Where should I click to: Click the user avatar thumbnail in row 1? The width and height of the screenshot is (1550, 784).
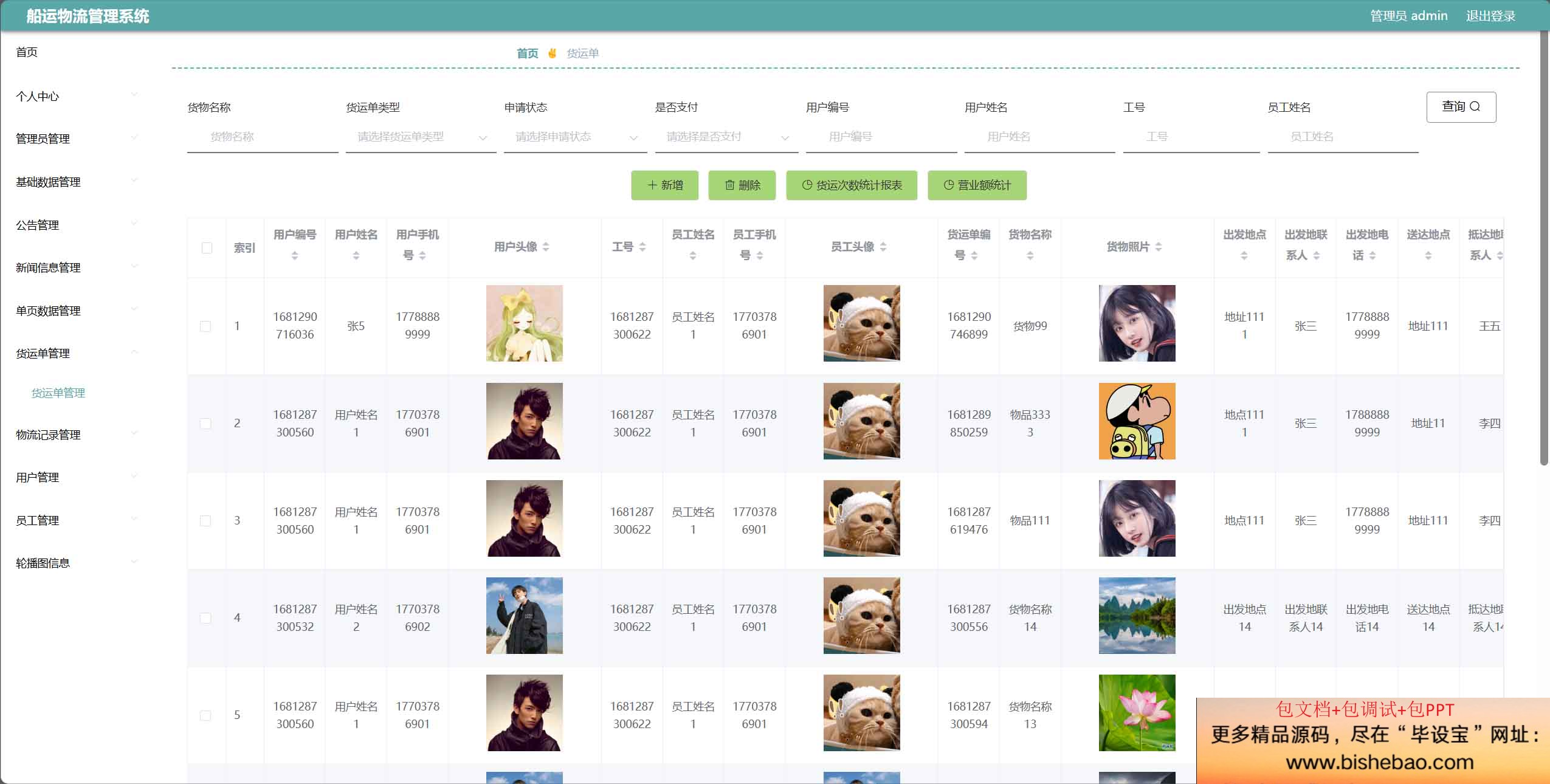[525, 323]
